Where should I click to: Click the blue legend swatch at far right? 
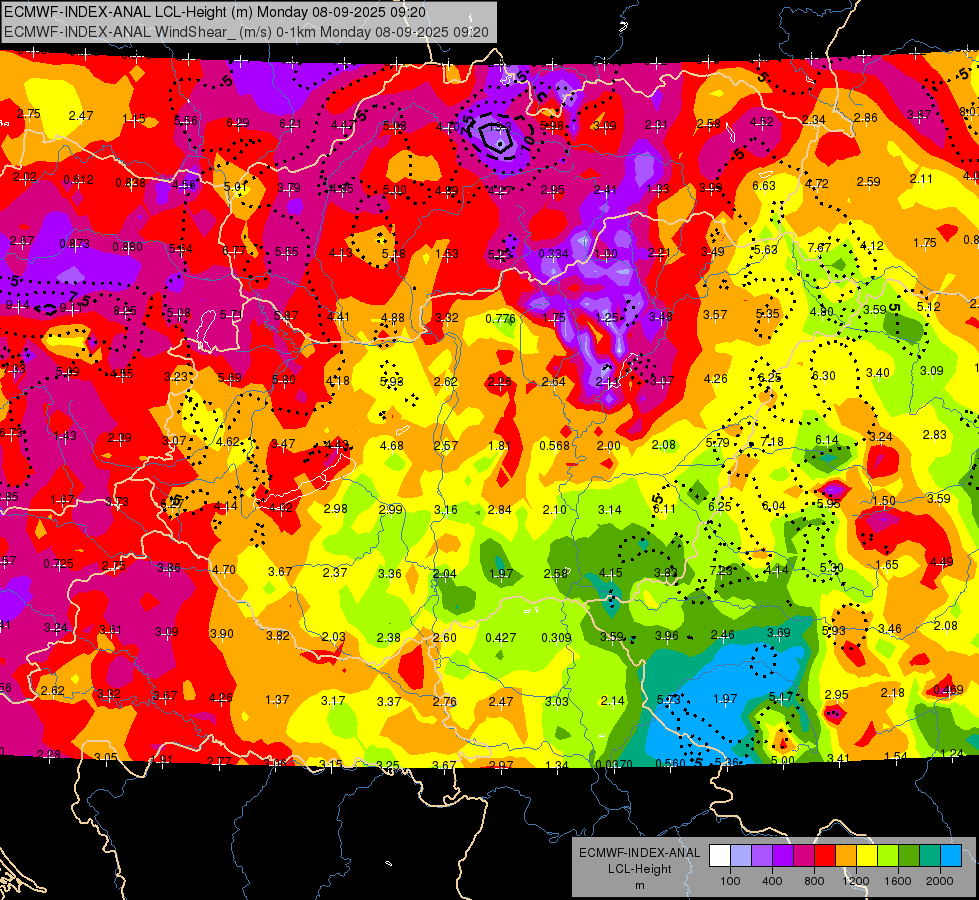(x=951, y=856)
